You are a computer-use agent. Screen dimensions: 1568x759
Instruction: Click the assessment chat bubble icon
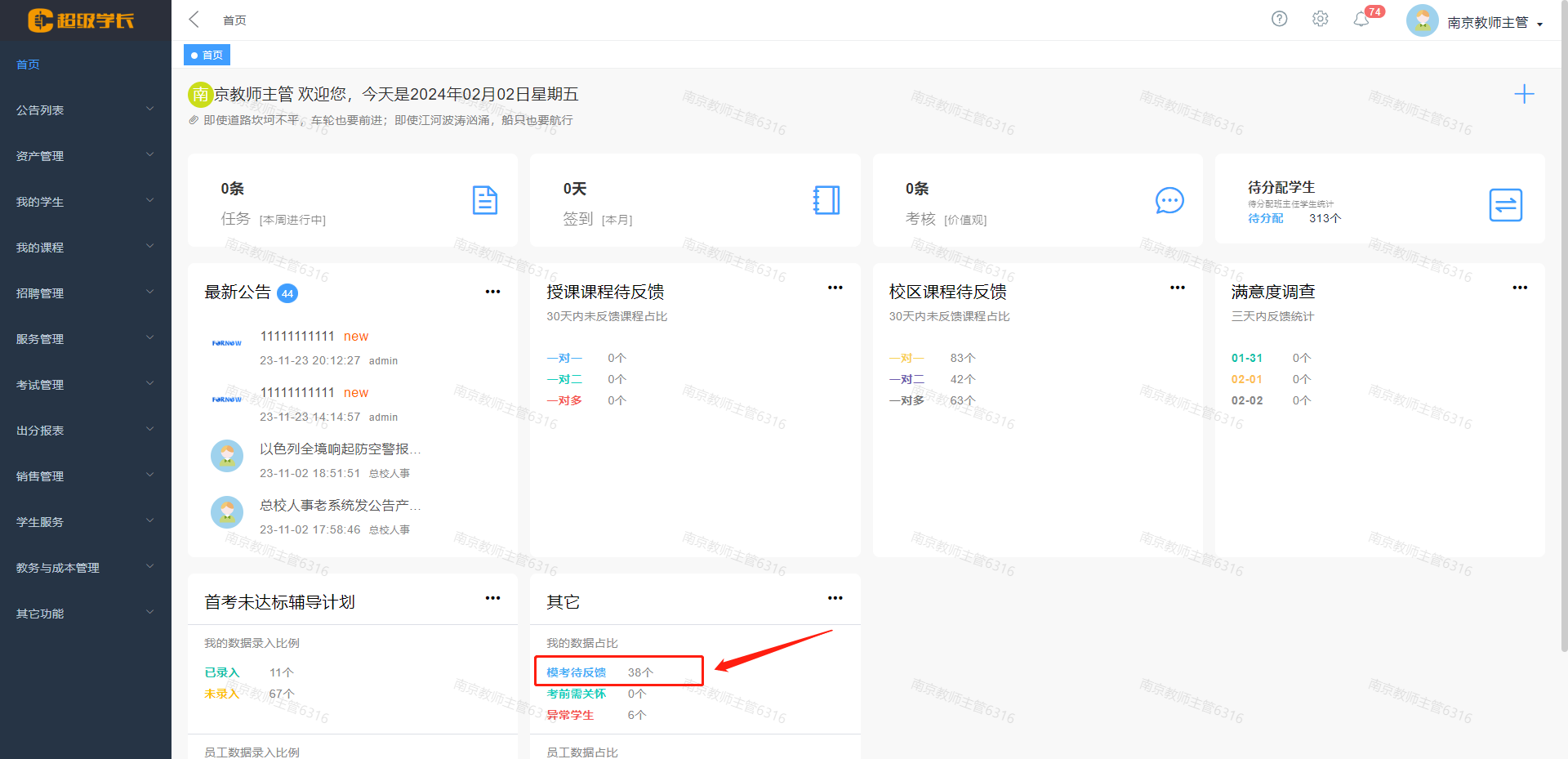[1169, 200]
